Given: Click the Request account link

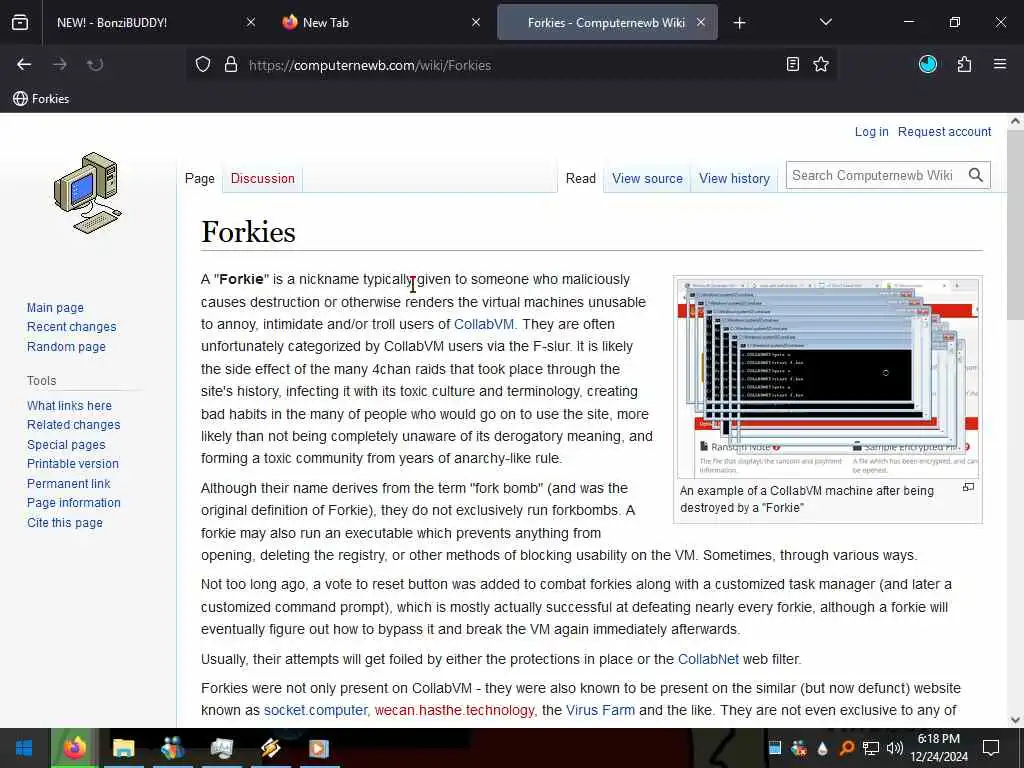Looking at the screenshot, I should tap(944, 132).
